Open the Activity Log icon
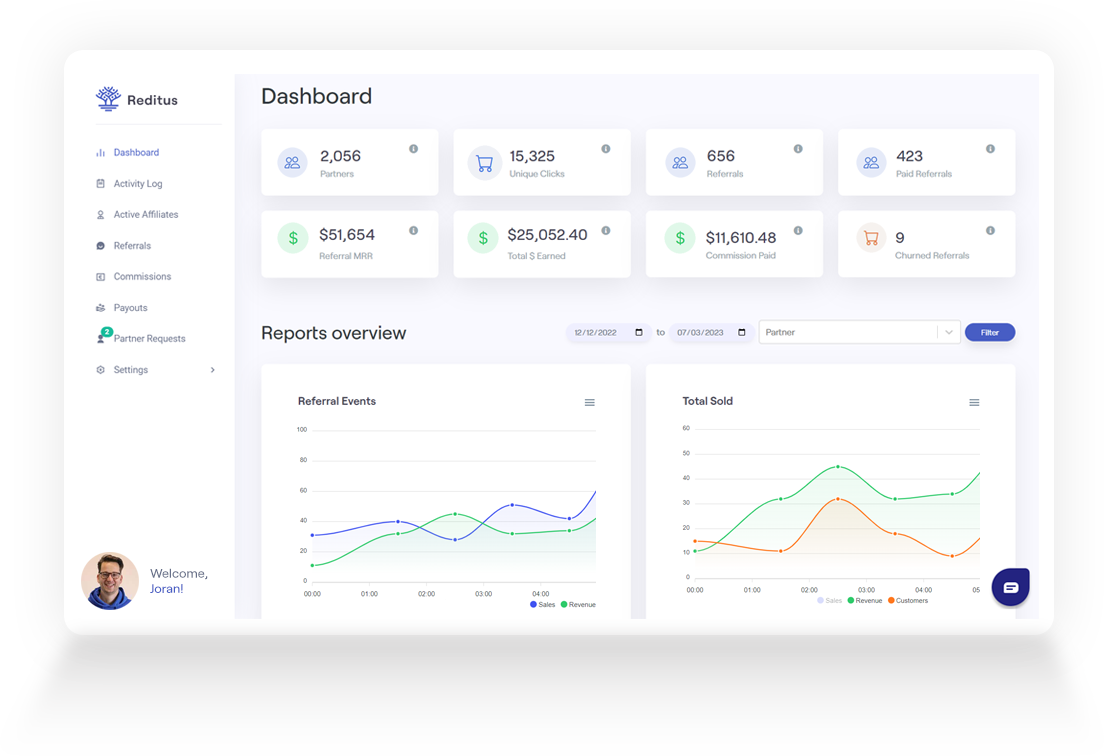The width and height of the screenshot is (1104, 756). pos(101,183)
